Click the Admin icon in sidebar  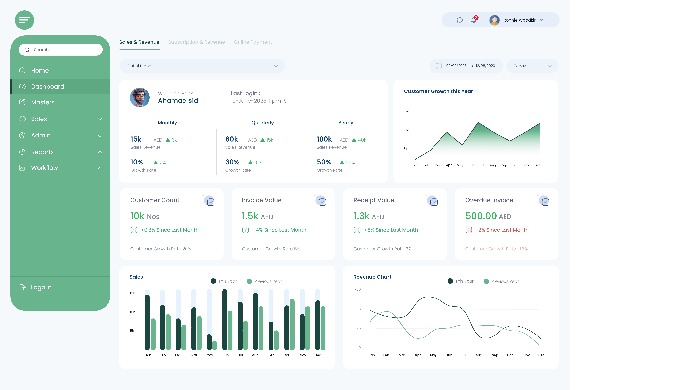[x=22, y=135]
